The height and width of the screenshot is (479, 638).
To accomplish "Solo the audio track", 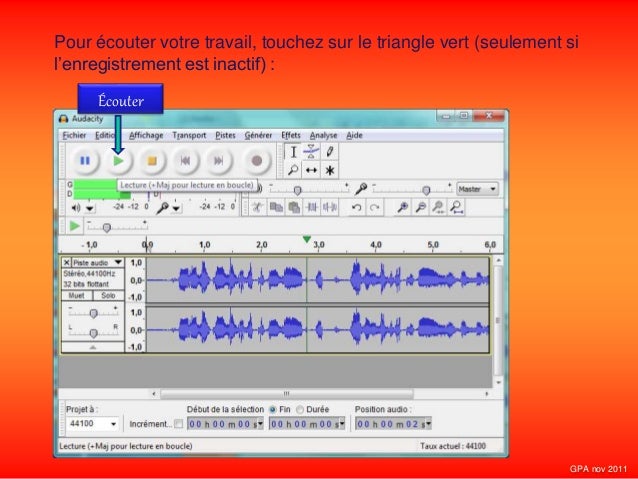I will 108,295.
